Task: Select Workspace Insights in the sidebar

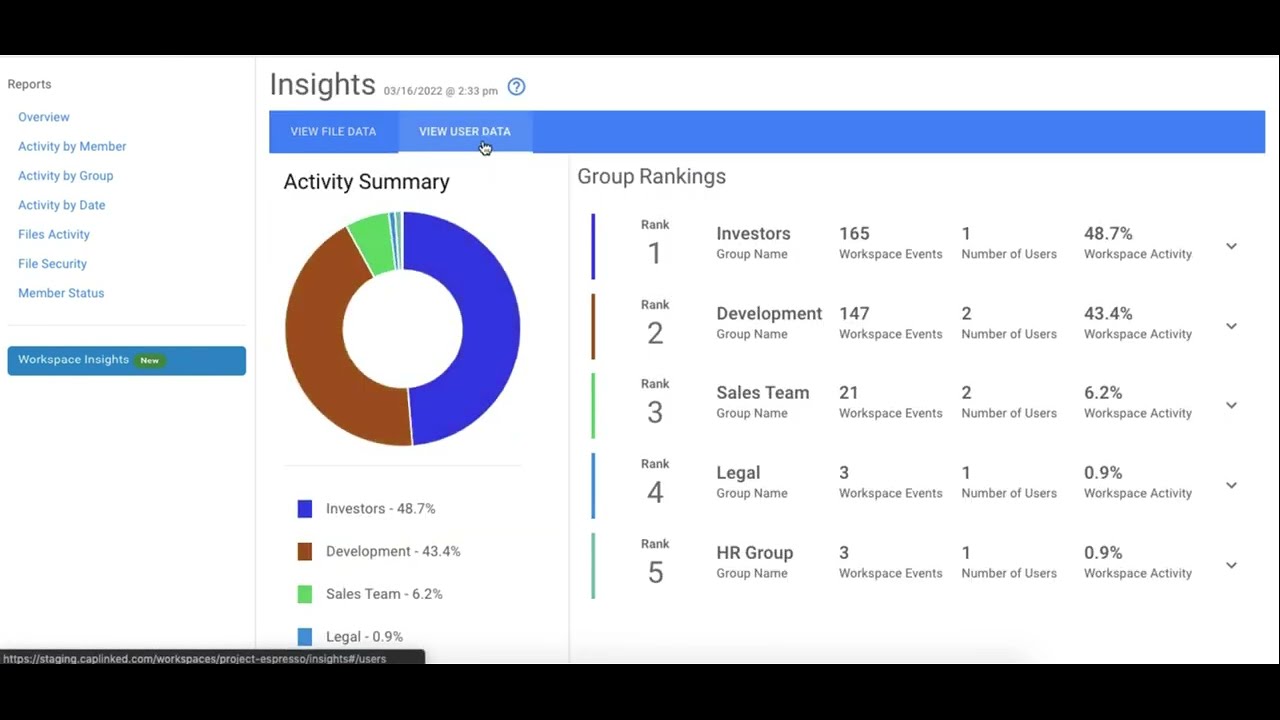Action: pos(127,361)
